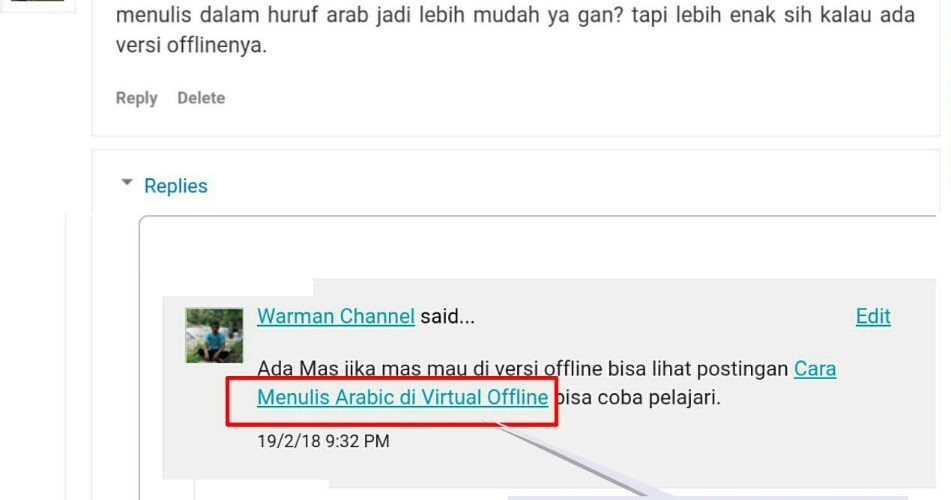Viewport: 951px width, 500px height.
Task: Follow the 'Cara' link ending the first line
Action: (815, 368)
